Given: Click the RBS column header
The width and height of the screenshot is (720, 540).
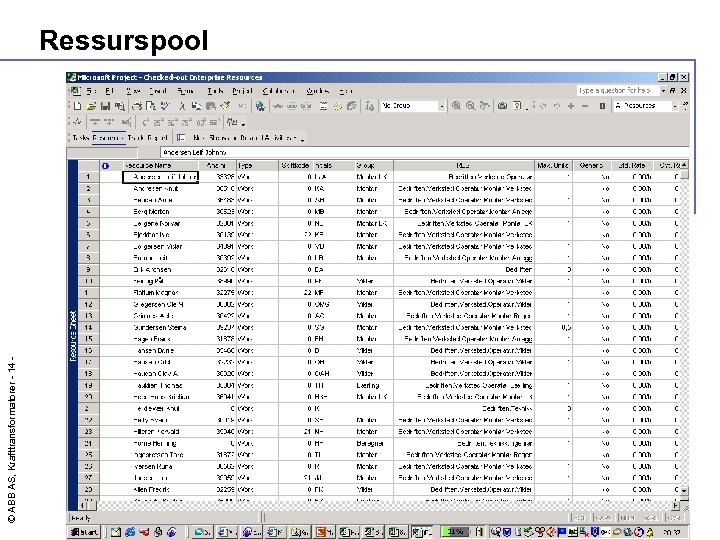Looking at the screenshot, I should tap(464, 165).
